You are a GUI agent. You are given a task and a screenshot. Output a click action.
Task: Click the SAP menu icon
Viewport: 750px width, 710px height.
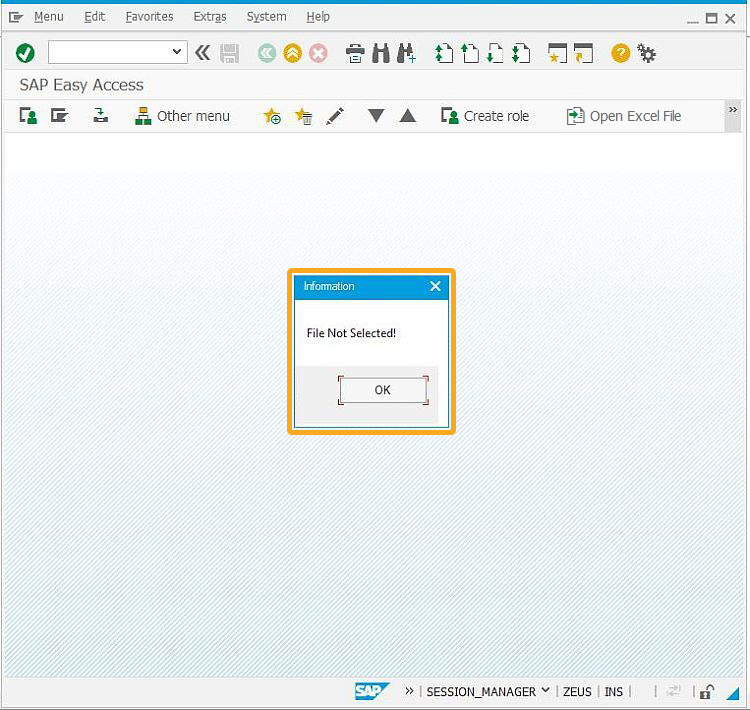(x=59, y=116)
